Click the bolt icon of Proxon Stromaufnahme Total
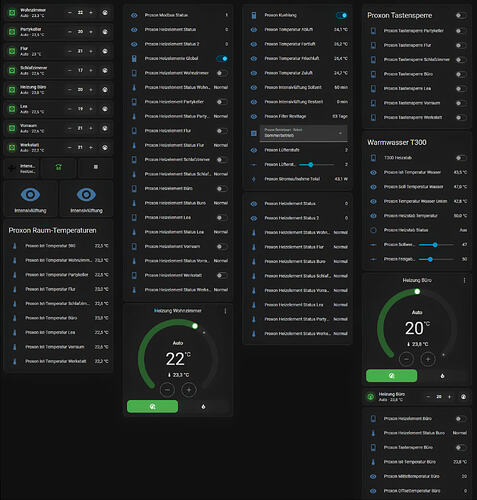 (254, 179)
